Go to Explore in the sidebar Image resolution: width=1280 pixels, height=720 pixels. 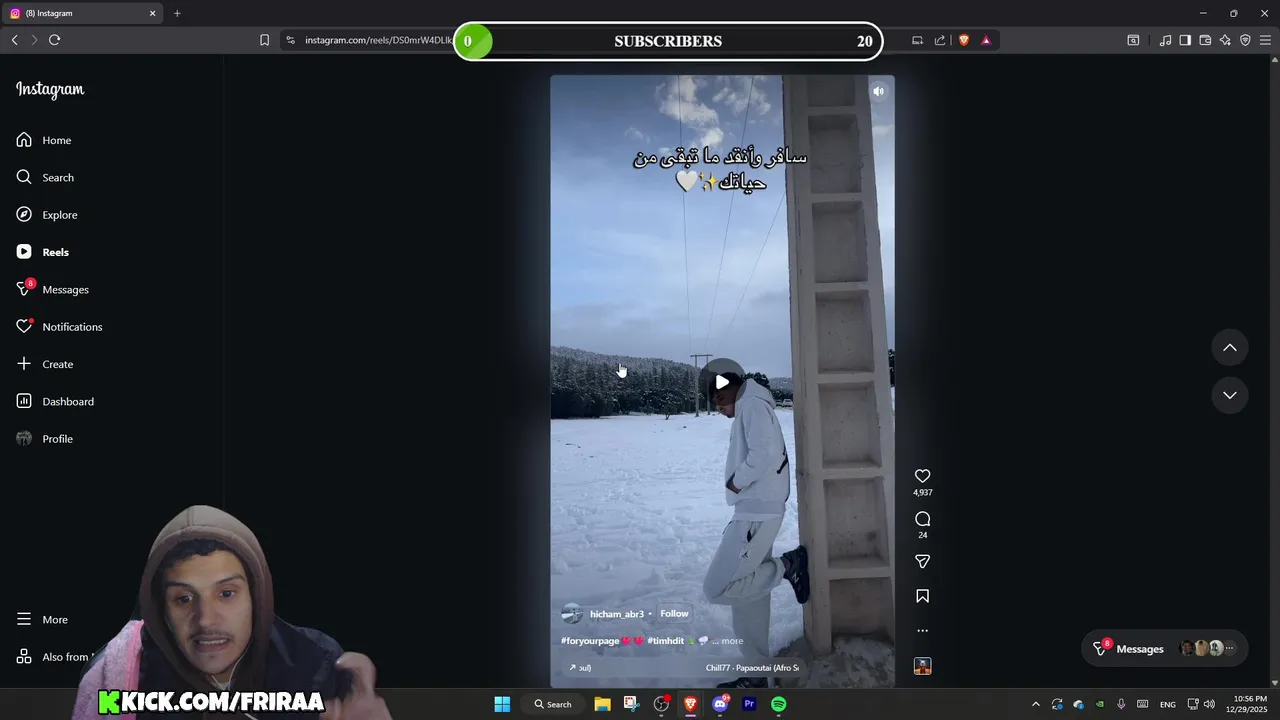(46, 215)
